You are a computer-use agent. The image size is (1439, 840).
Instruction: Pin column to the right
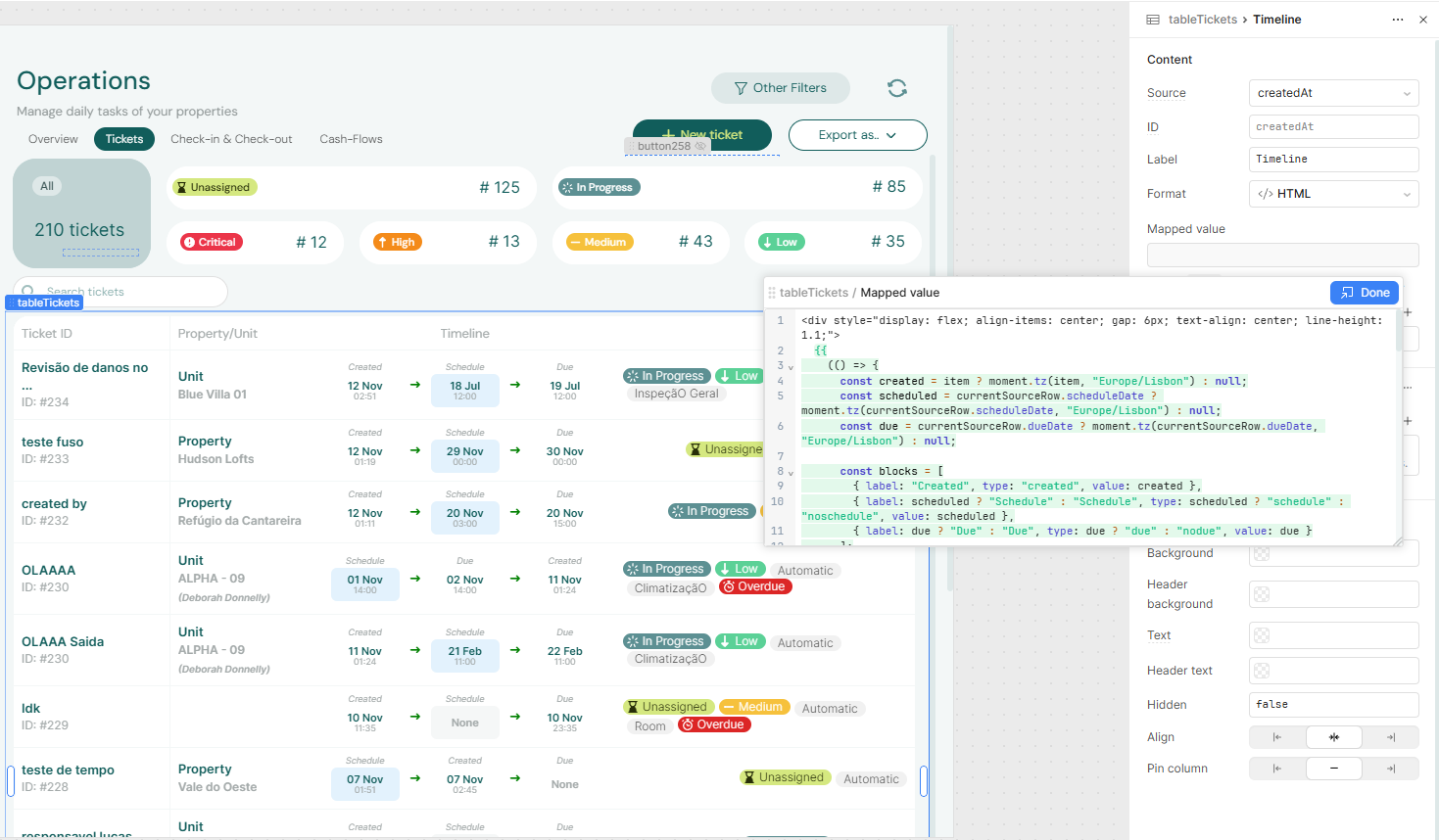pos(1390,769)
